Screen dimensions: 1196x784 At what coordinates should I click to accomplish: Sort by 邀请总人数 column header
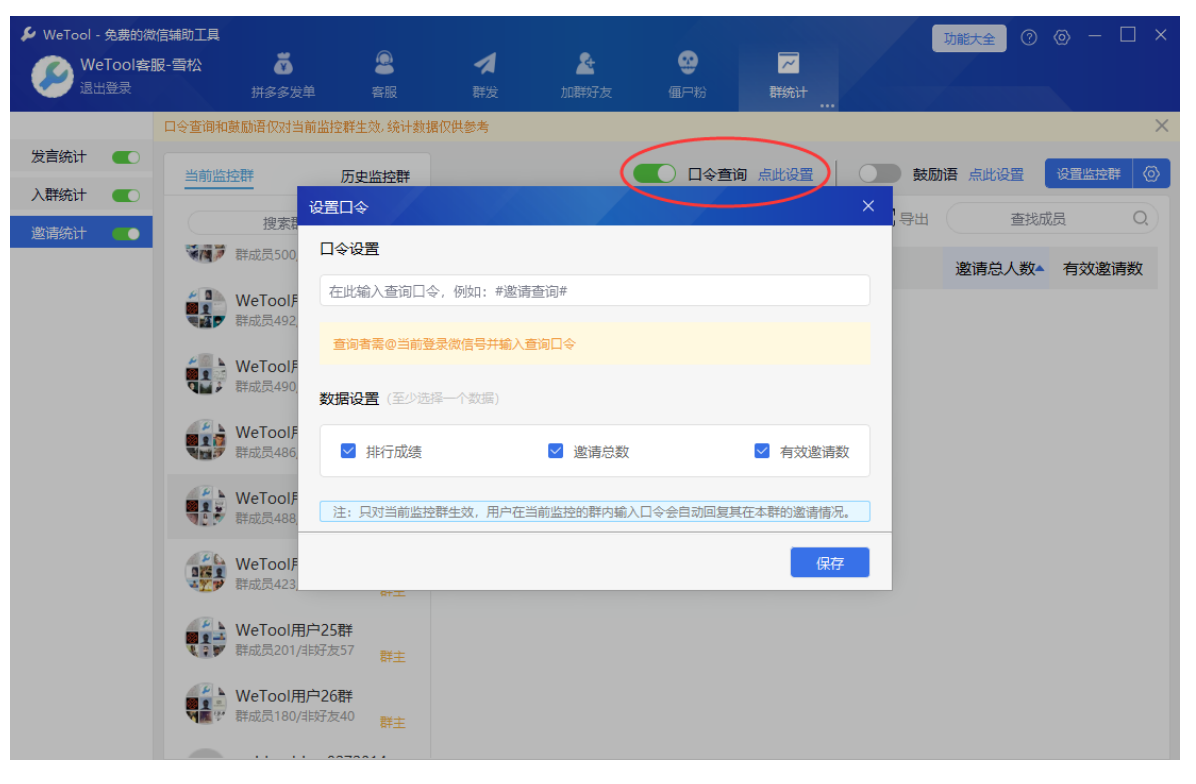pyautogui.click(x=996, y=268)
